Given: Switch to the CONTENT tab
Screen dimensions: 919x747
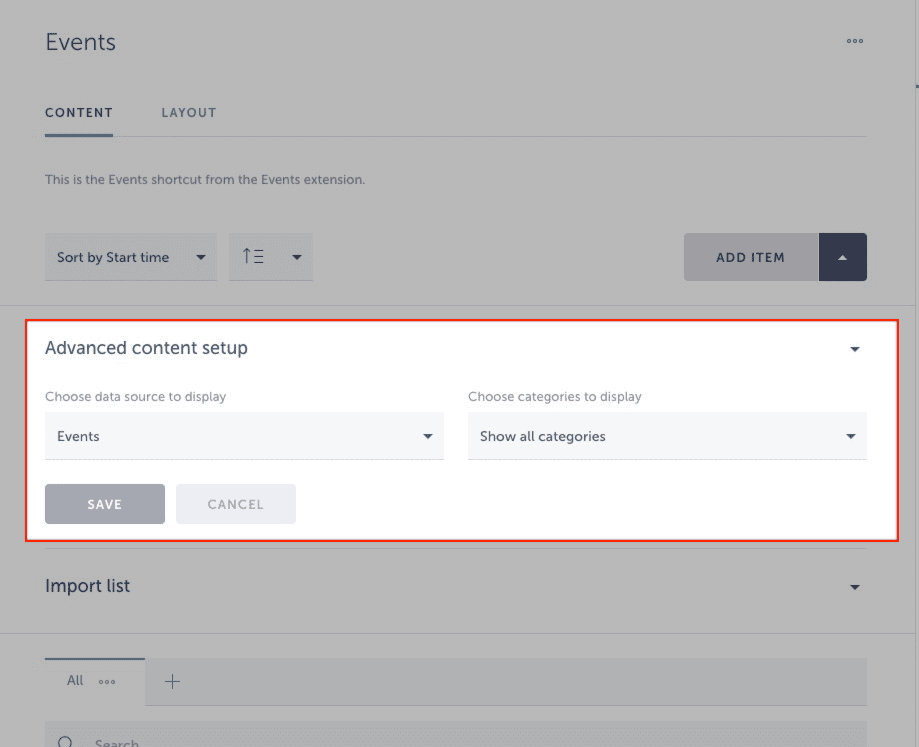Looking at the screenshot, I should [x=79, y=113].
